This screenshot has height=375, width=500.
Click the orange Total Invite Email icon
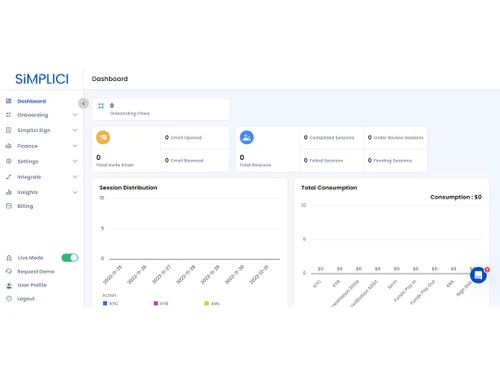103,137
